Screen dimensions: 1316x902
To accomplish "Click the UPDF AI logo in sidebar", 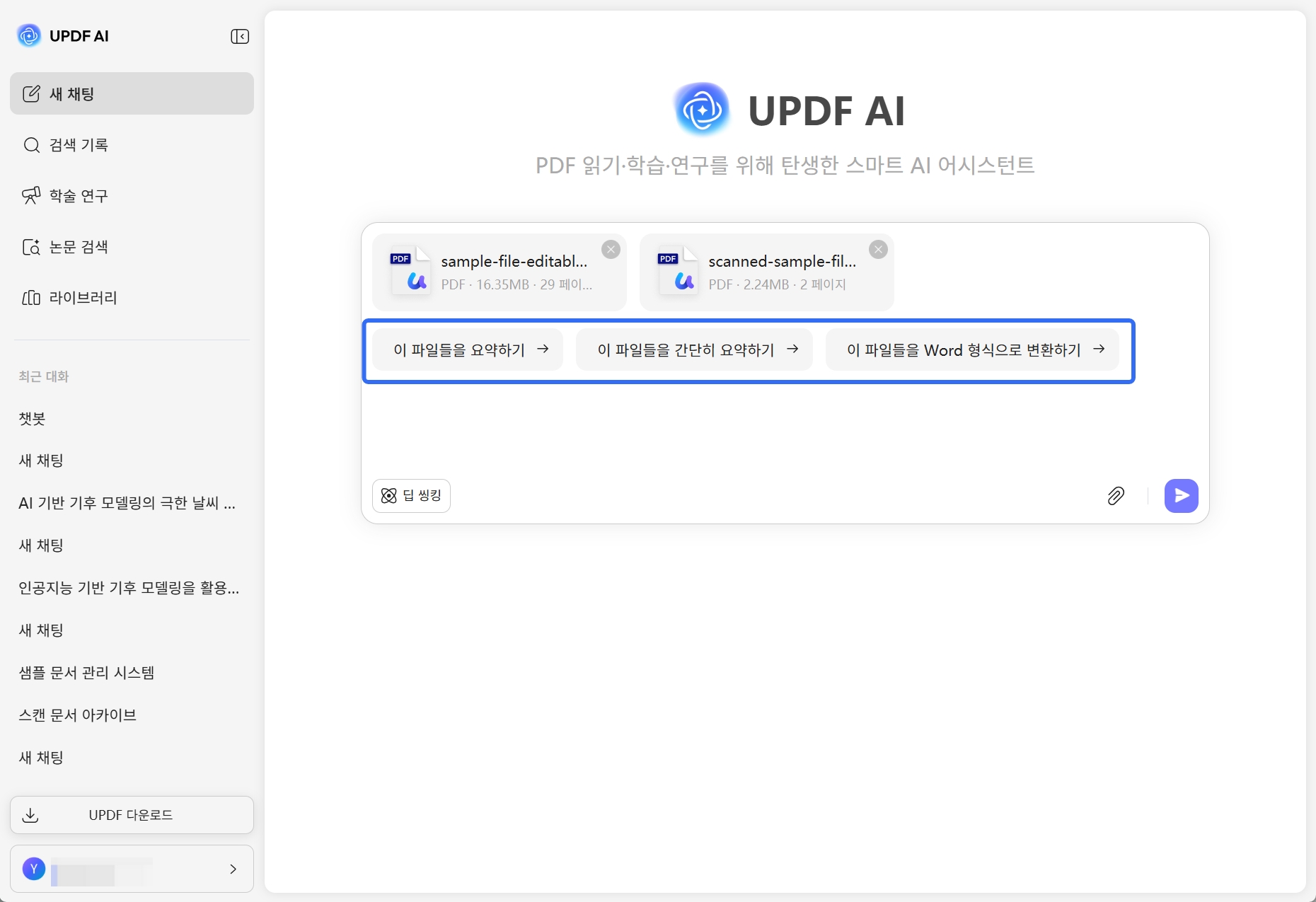I will 29,36.
